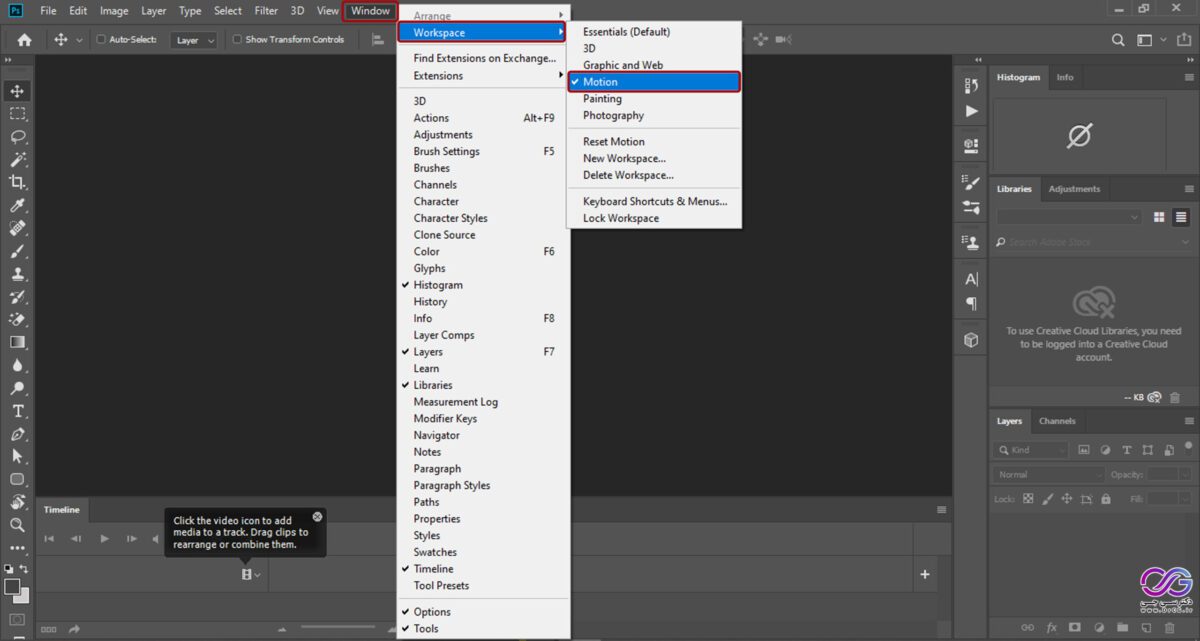Viewport: 1200px width, 641px height.
Task: Close the Timeline tooltip popup
Action: coord(317,517)
